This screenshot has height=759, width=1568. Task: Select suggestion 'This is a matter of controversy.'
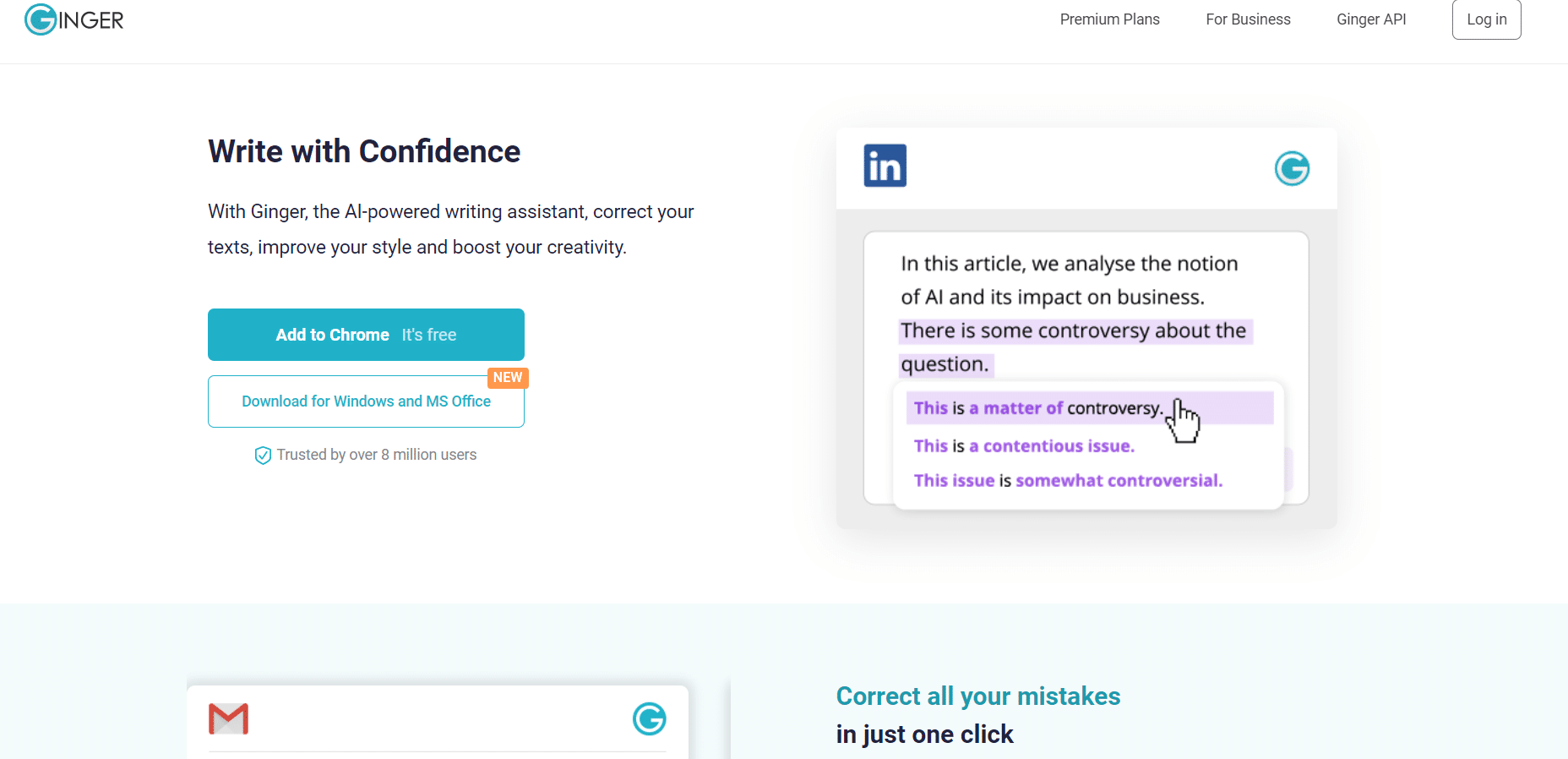(x=1089, y=408)
